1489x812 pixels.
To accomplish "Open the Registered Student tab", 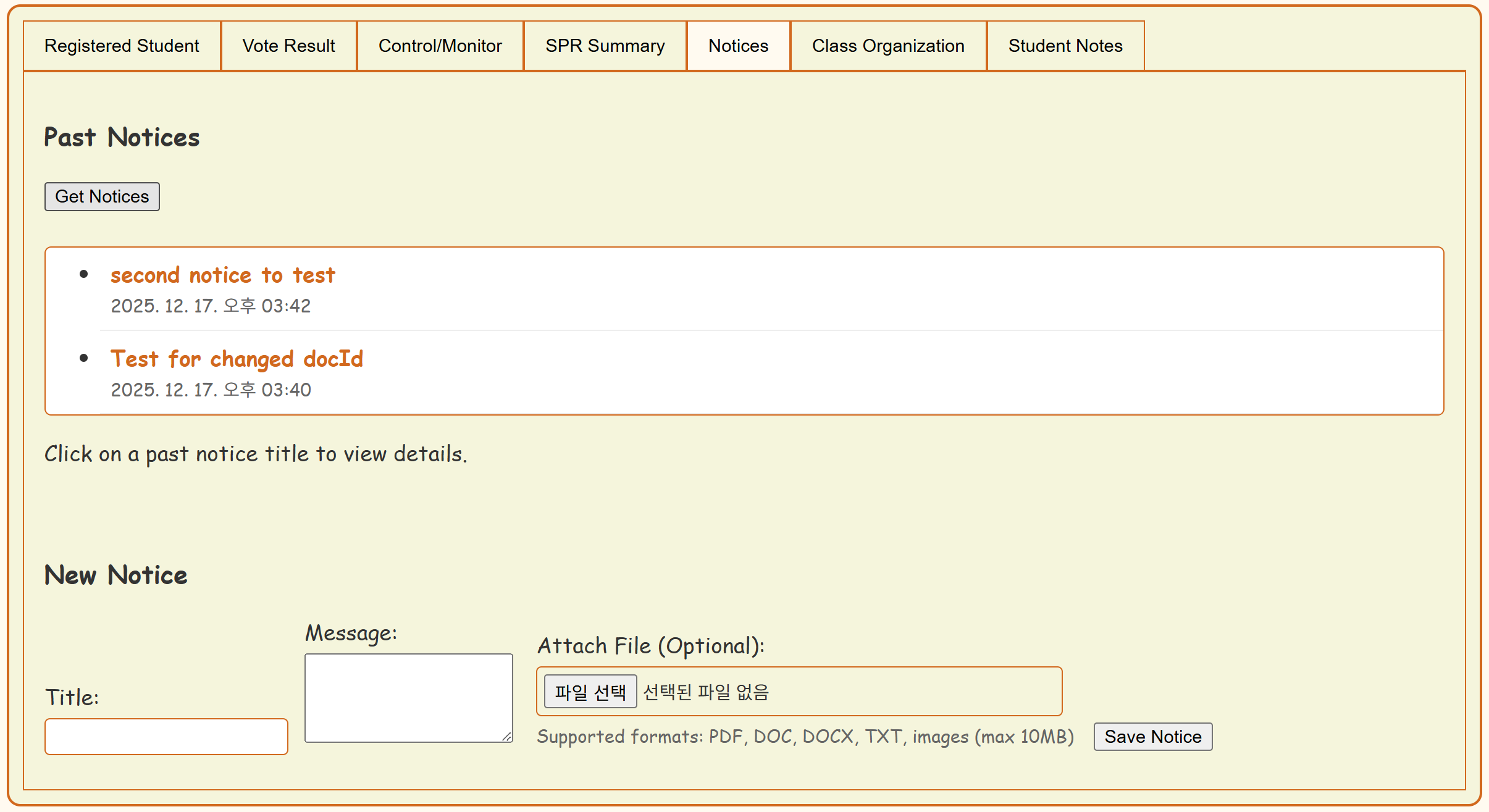I will 122,46.
